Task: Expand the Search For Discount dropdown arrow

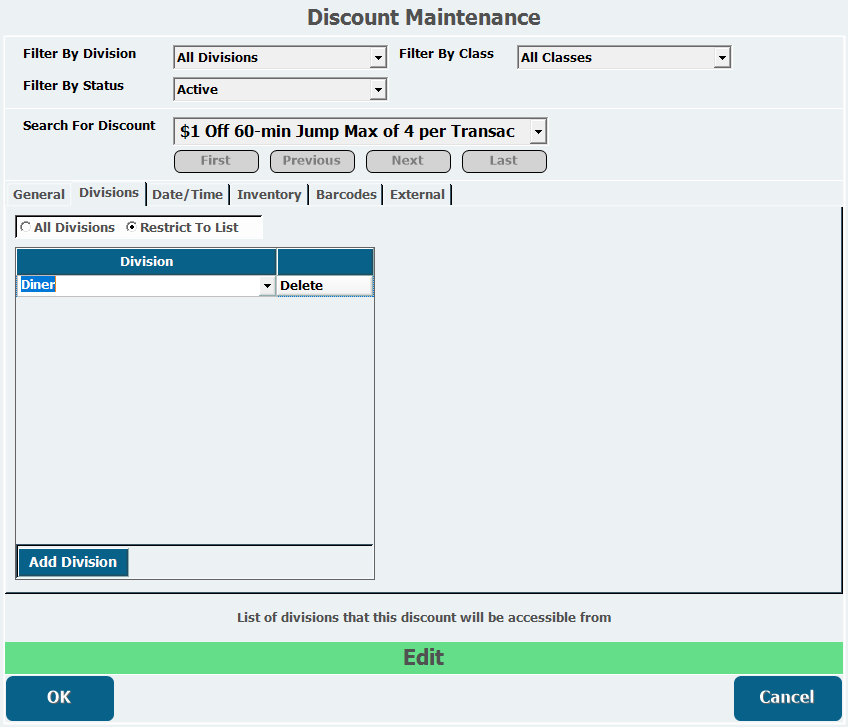Action: [538, 131]
